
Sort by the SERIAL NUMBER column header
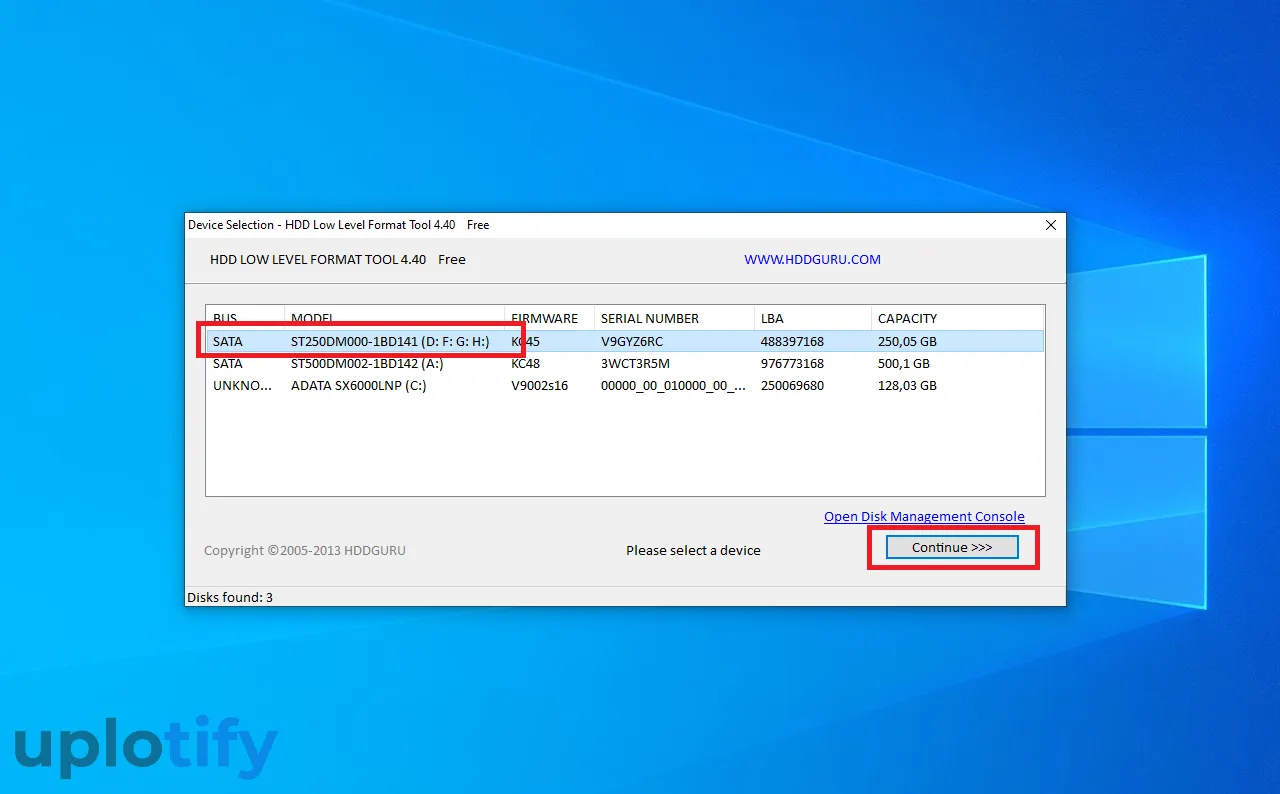[675, 318]
